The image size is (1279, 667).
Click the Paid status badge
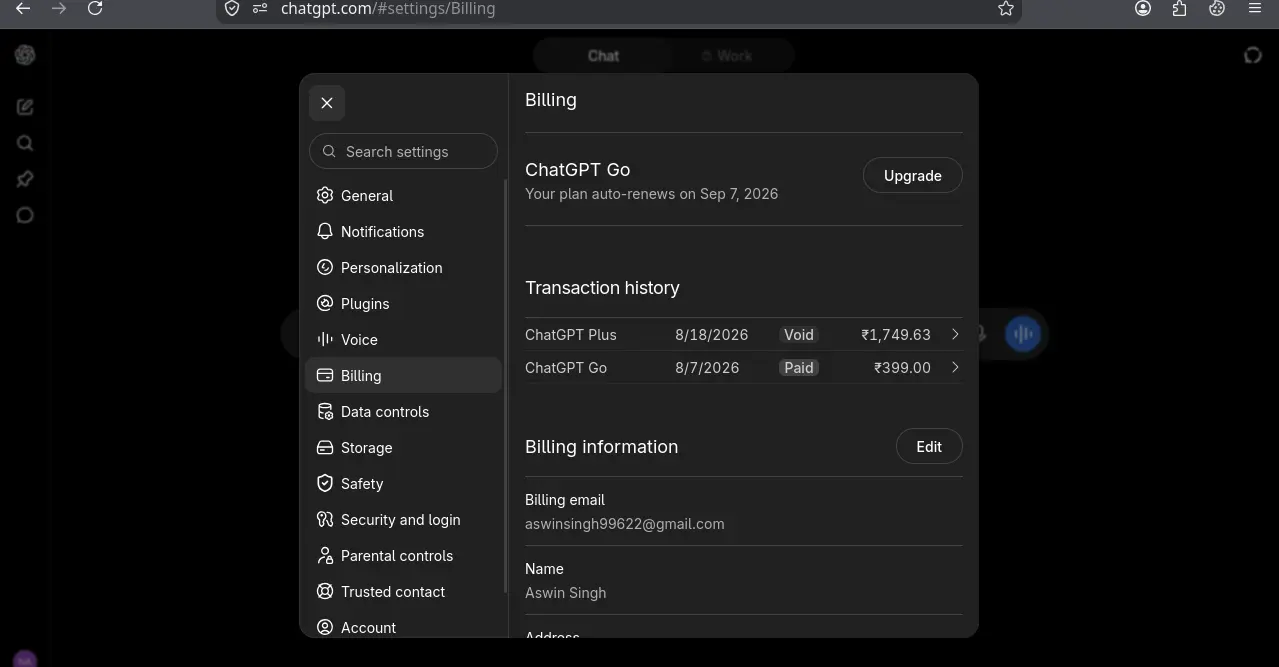click(x=799, y=368)
